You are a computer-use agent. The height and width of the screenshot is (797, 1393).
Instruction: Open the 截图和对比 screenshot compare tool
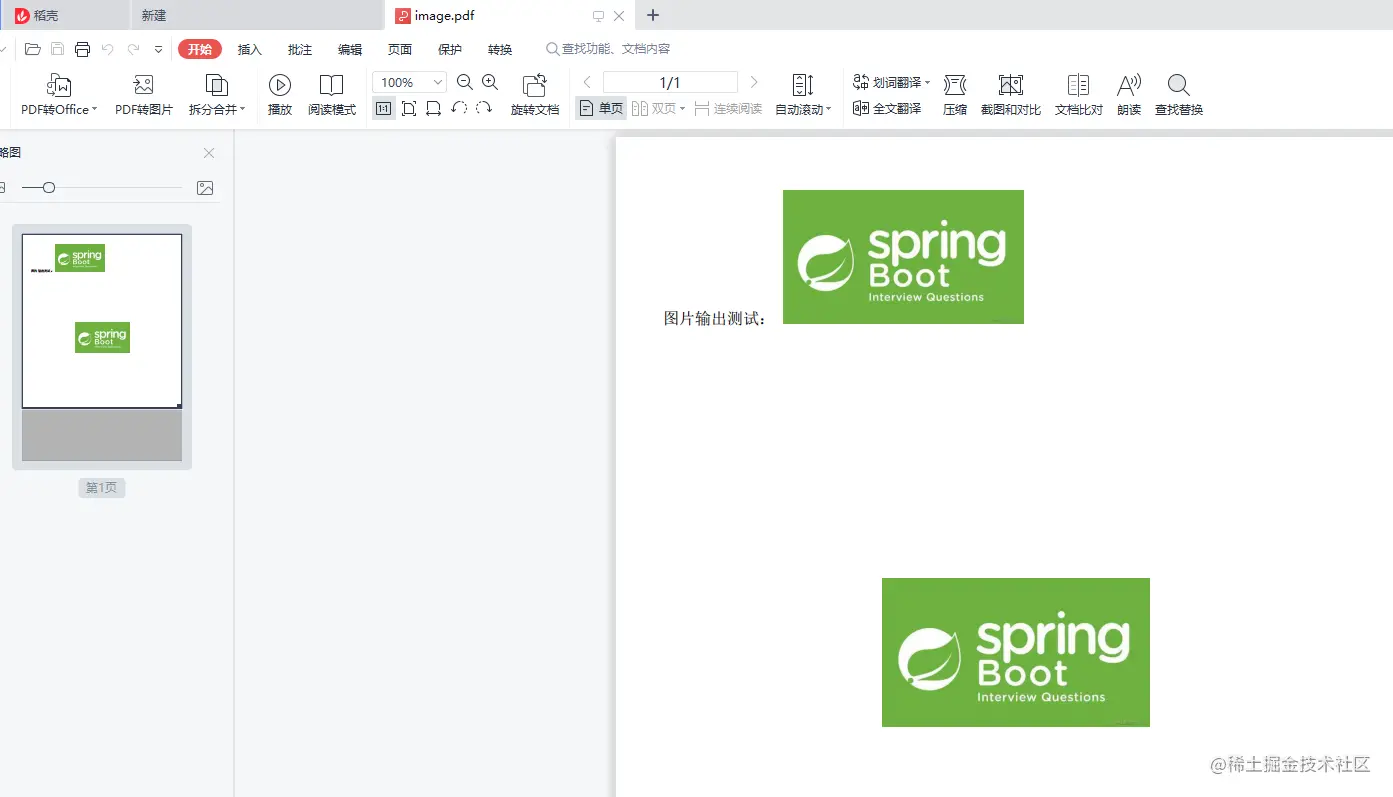(x=1011, y=95)
